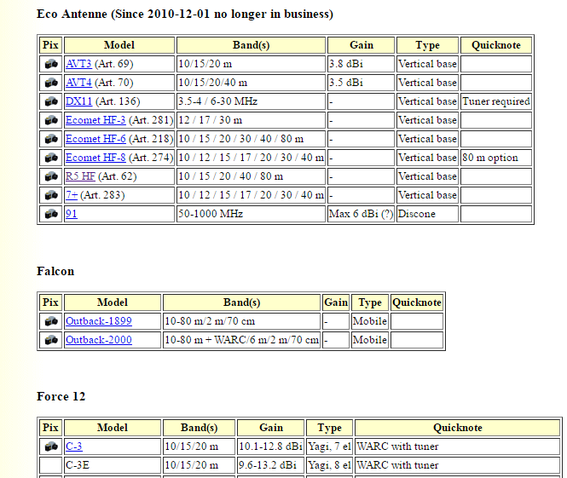Screen dimensions: 567x478
Task: Open the camera icon for Outback-1899
Action: coord(51,321)
